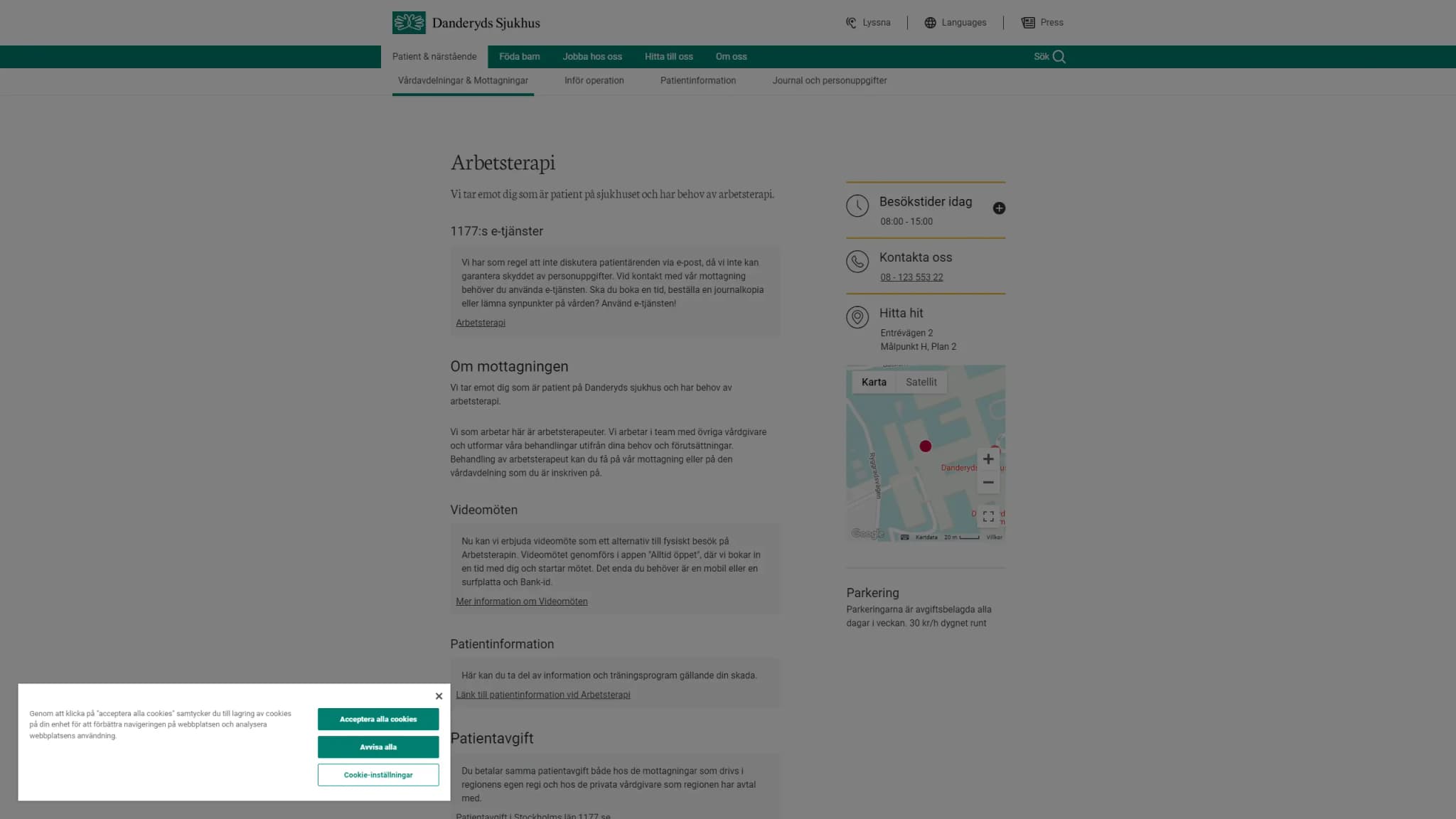
Task: Switch map to Satellit view
Action: tap(921, 382)
